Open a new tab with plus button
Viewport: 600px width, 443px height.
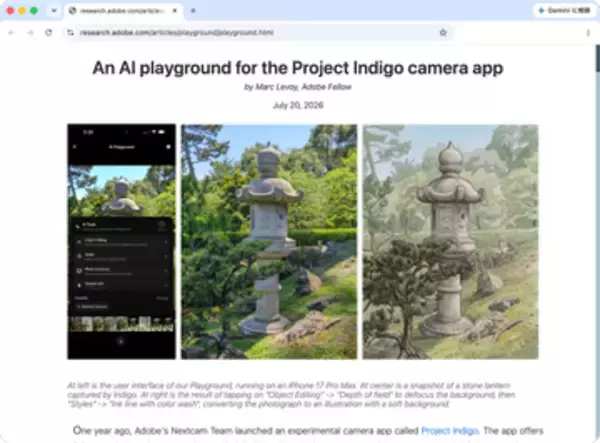pos(193,11)
